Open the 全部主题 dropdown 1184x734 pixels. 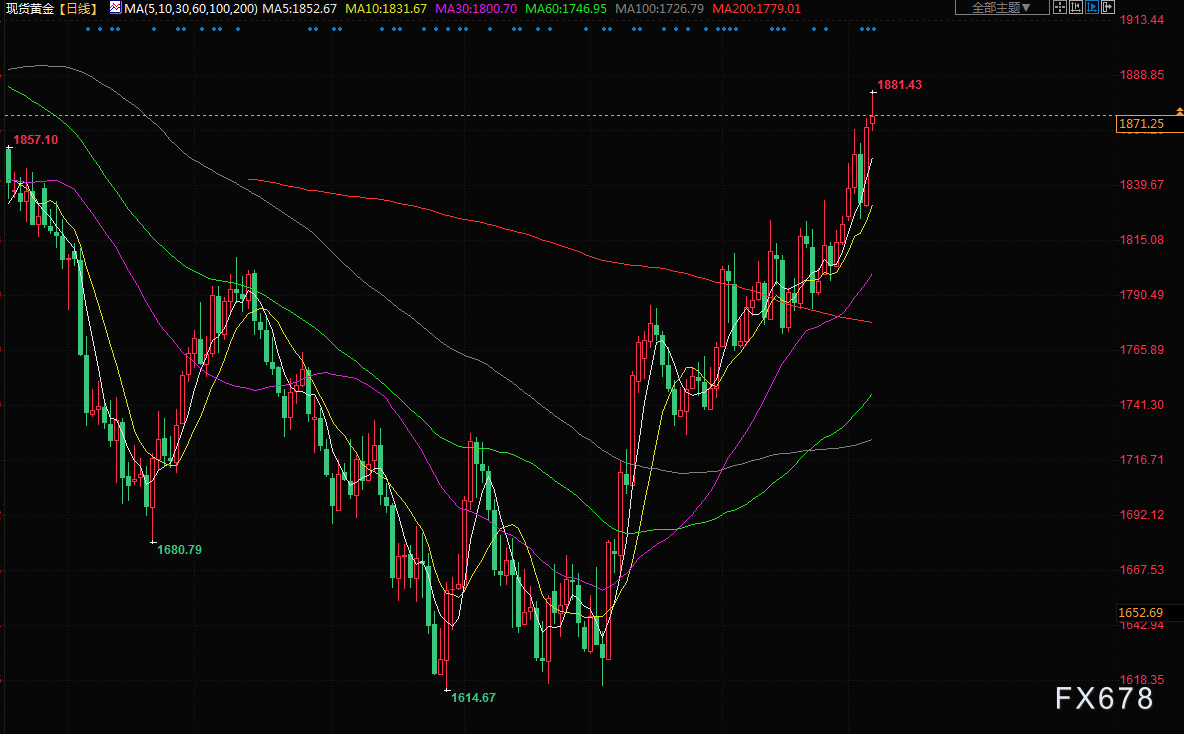pyautogui.click(x=1002, y=7)
